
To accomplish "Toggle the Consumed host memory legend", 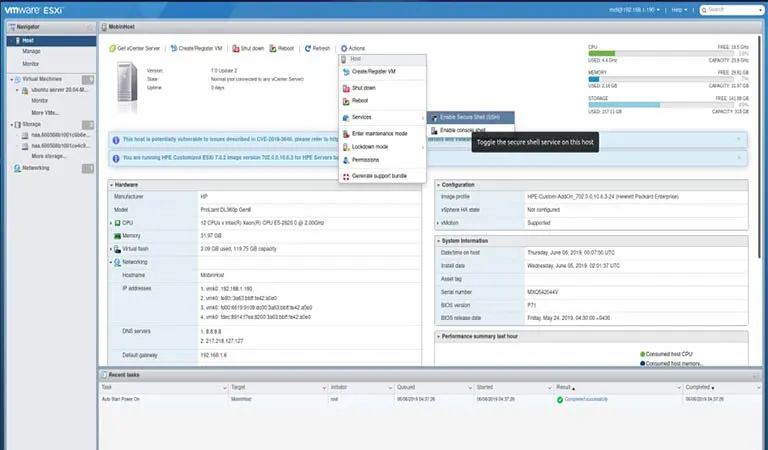I will pos(671,364).
